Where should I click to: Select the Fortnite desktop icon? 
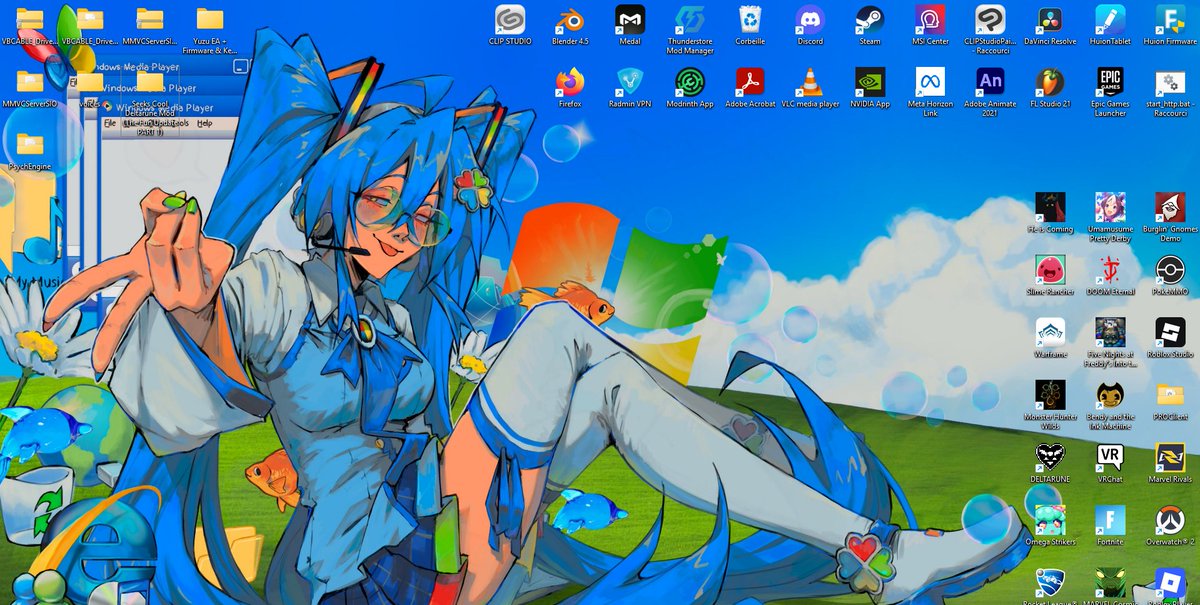[1110, 519]
